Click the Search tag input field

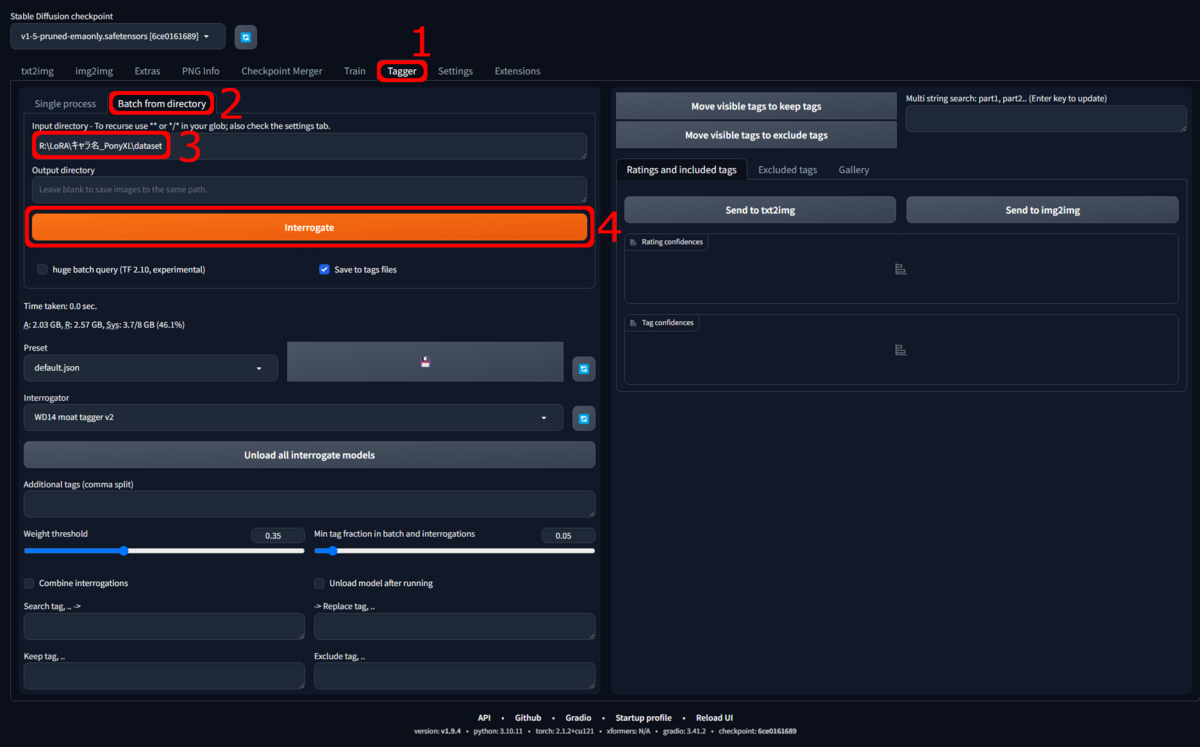click(x=164, y=627)
